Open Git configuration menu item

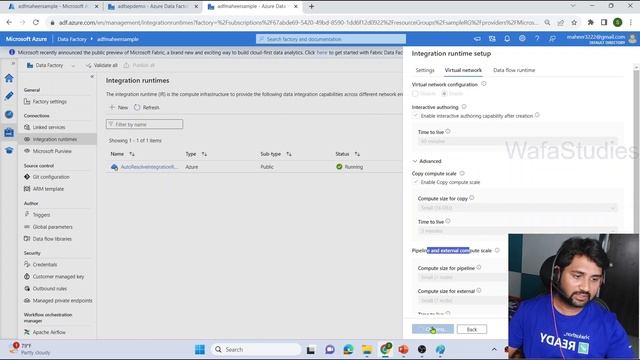click(x=51, y=177)
